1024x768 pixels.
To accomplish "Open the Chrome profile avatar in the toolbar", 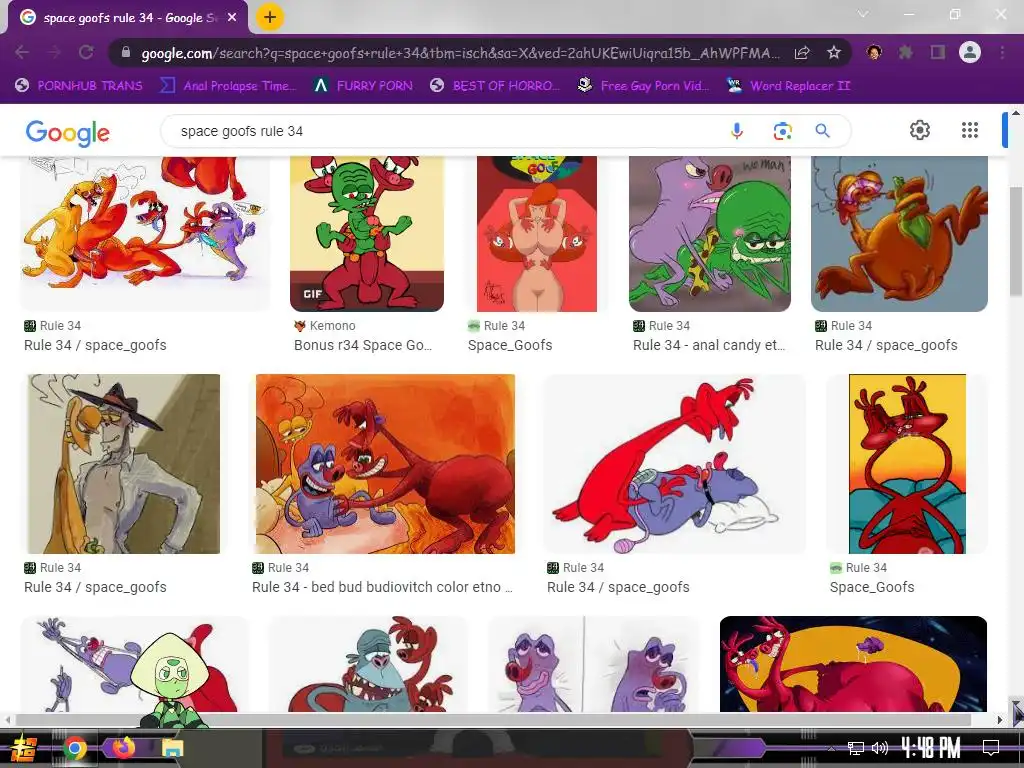I will 970,52.
